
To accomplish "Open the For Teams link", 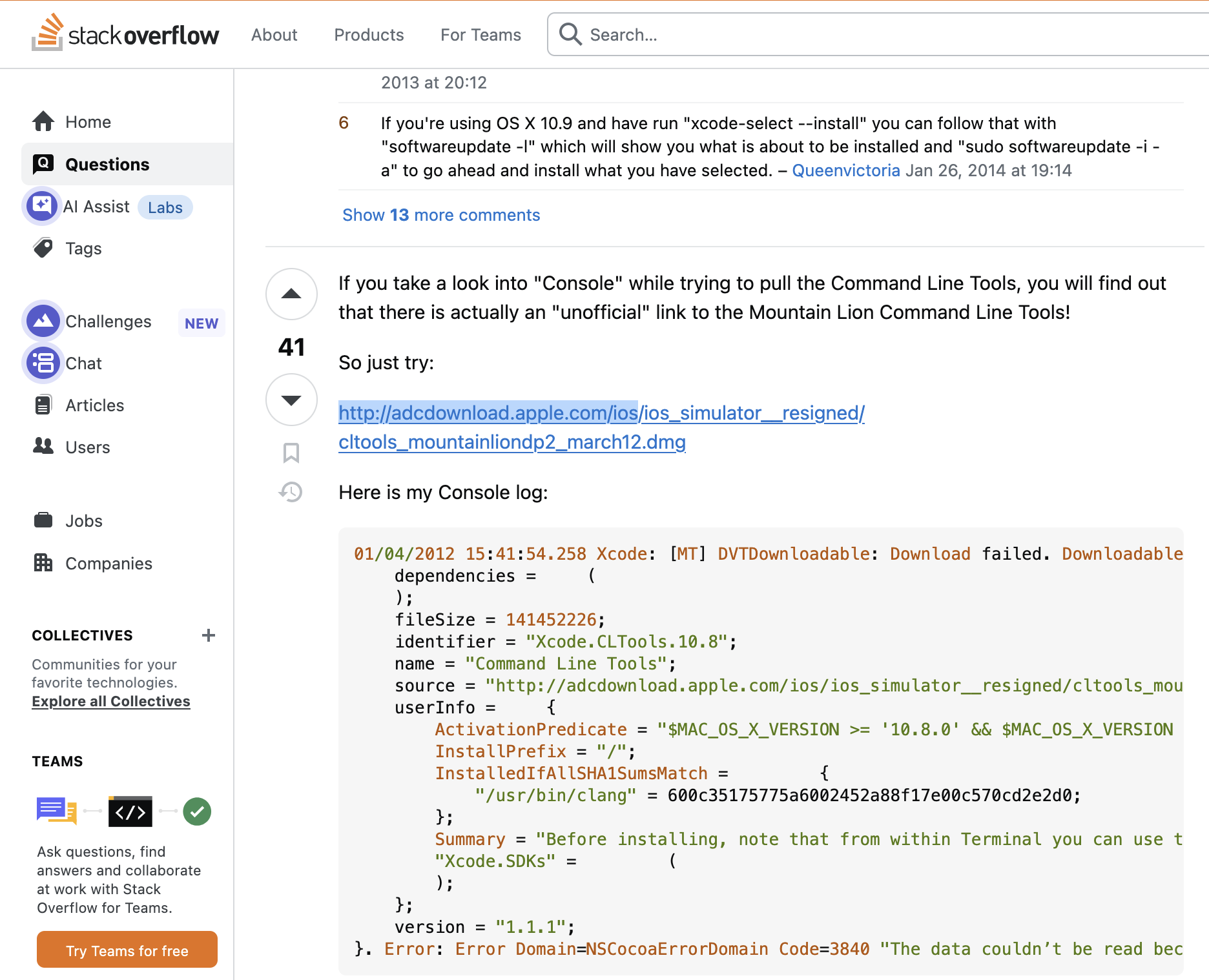I will coord(480,35).
